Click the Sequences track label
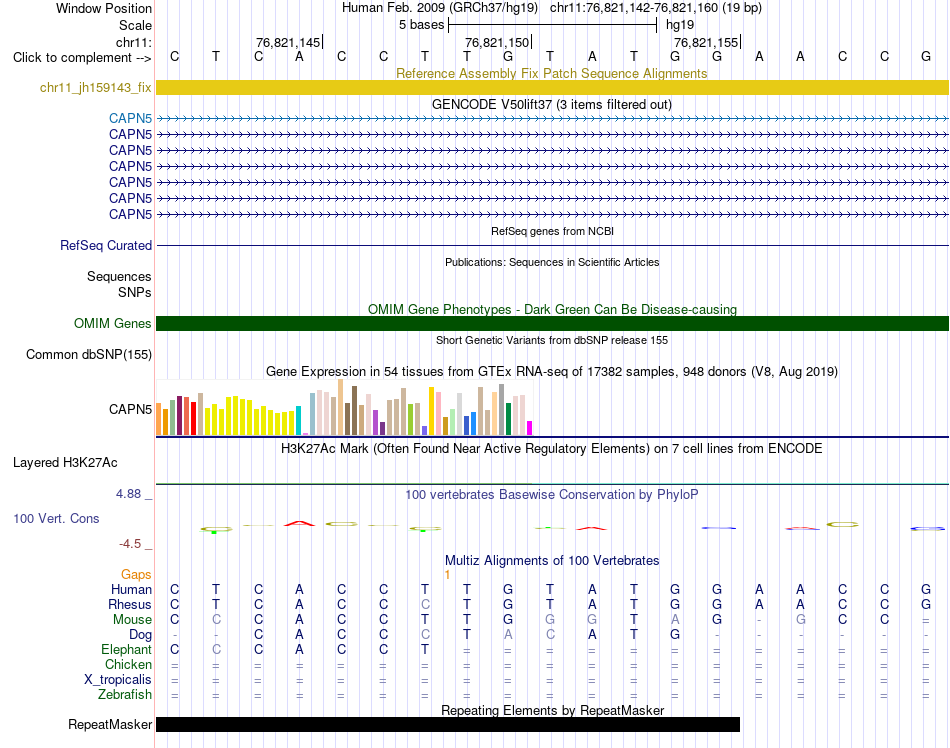 (119, 276)
